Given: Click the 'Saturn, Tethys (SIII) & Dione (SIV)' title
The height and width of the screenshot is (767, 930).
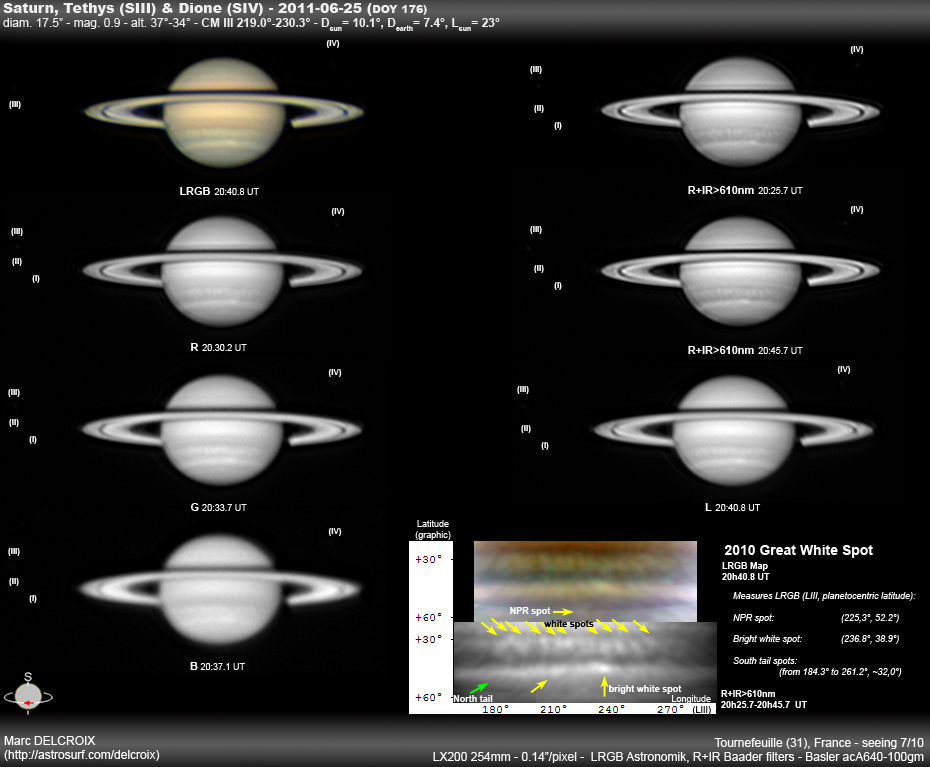Looking at the screenshot, I should (133, 9).
